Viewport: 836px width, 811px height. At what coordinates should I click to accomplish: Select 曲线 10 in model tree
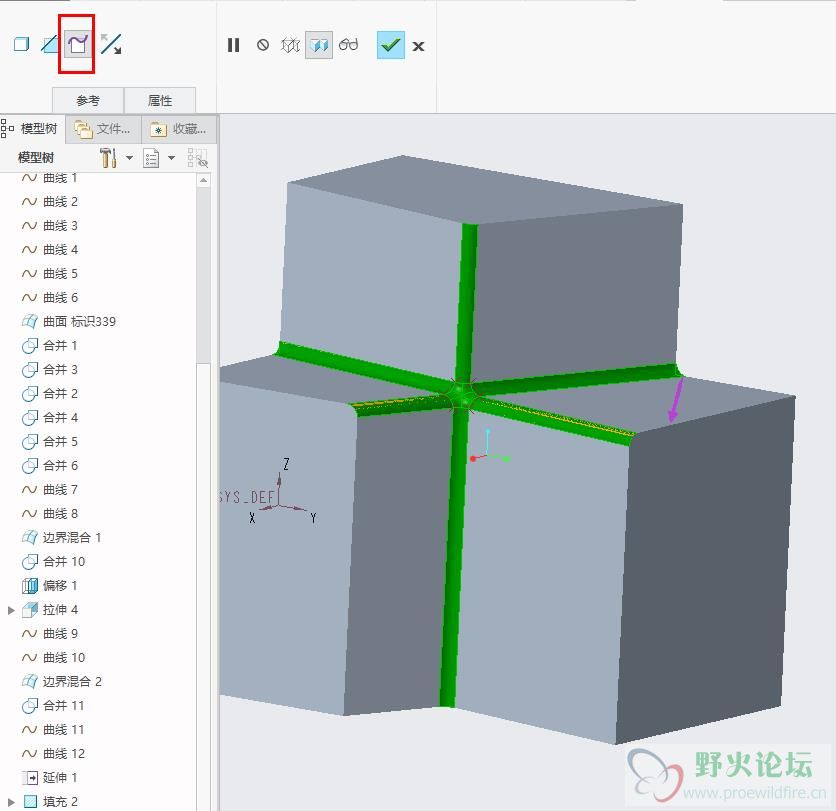(x=64, y=657)
